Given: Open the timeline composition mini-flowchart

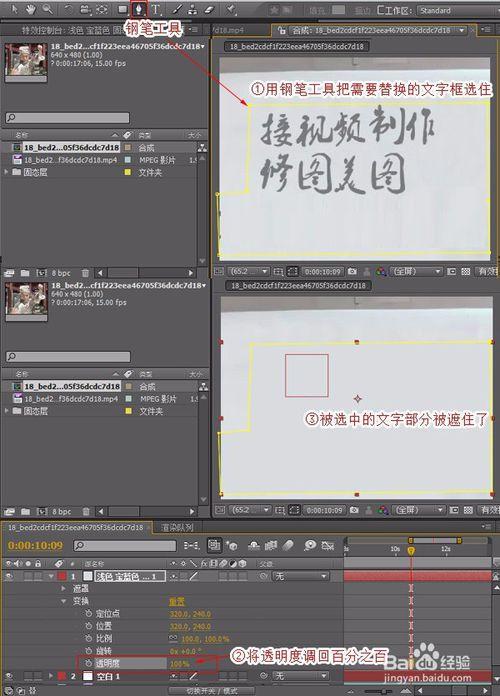Looking at the screenshot, I should [191, 545].
